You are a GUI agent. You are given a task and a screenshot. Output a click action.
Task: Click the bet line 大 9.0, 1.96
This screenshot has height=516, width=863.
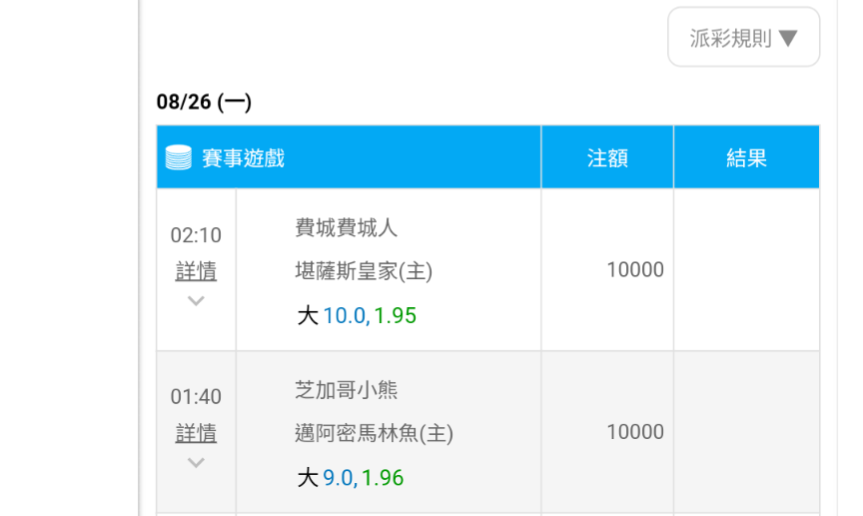click(350, 477)
